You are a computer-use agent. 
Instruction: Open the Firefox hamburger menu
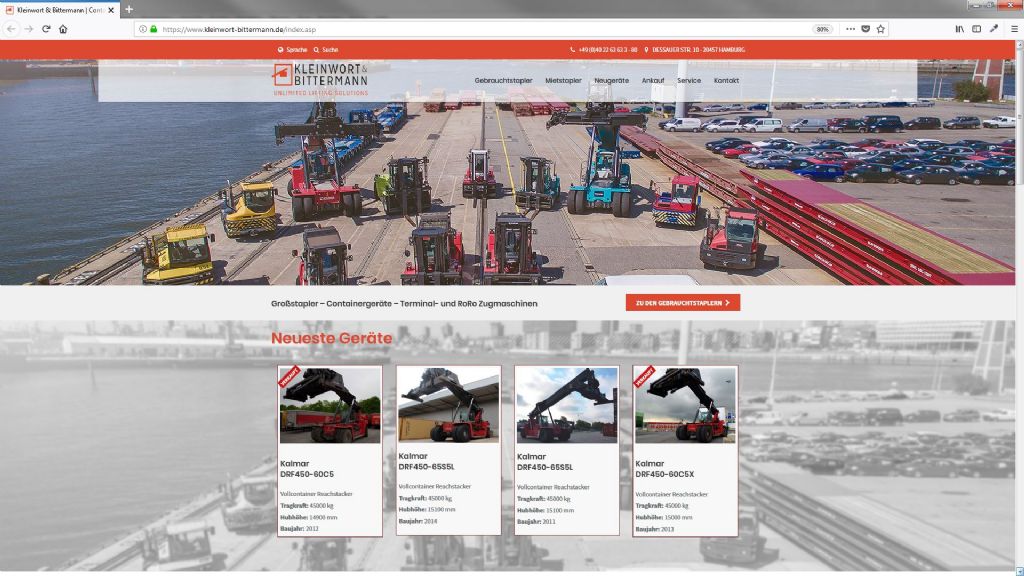click(x=1013, y=29)
